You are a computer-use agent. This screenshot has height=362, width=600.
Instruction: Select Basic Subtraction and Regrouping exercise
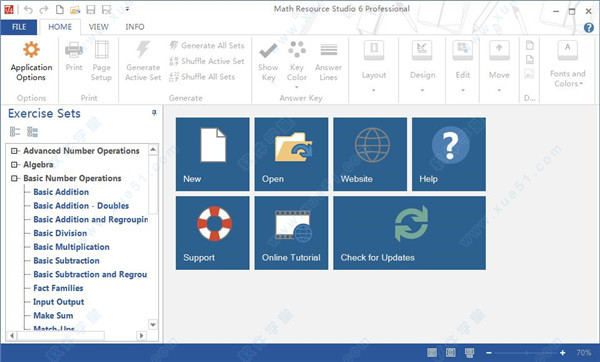click(90, 275)
